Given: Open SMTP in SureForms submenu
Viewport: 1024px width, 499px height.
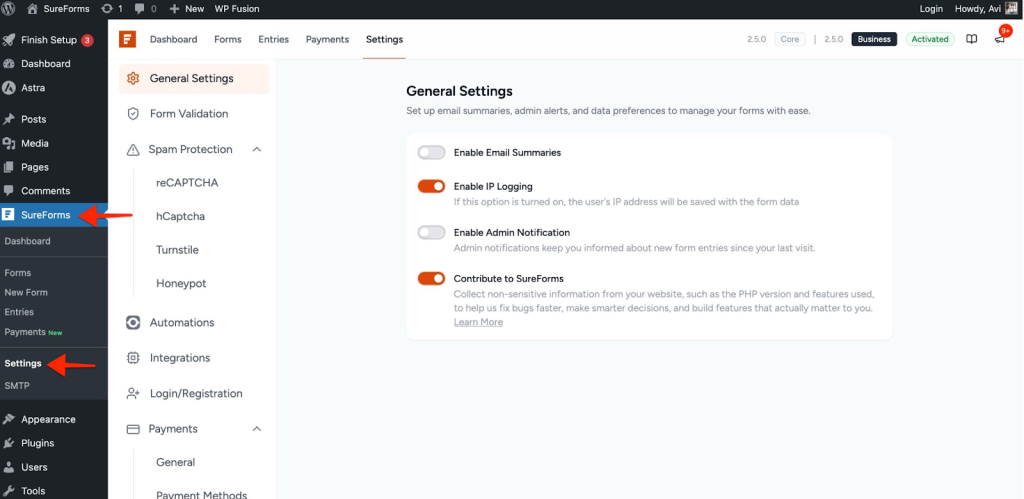Looking at the screenshot, I should (x=17, y=386).
